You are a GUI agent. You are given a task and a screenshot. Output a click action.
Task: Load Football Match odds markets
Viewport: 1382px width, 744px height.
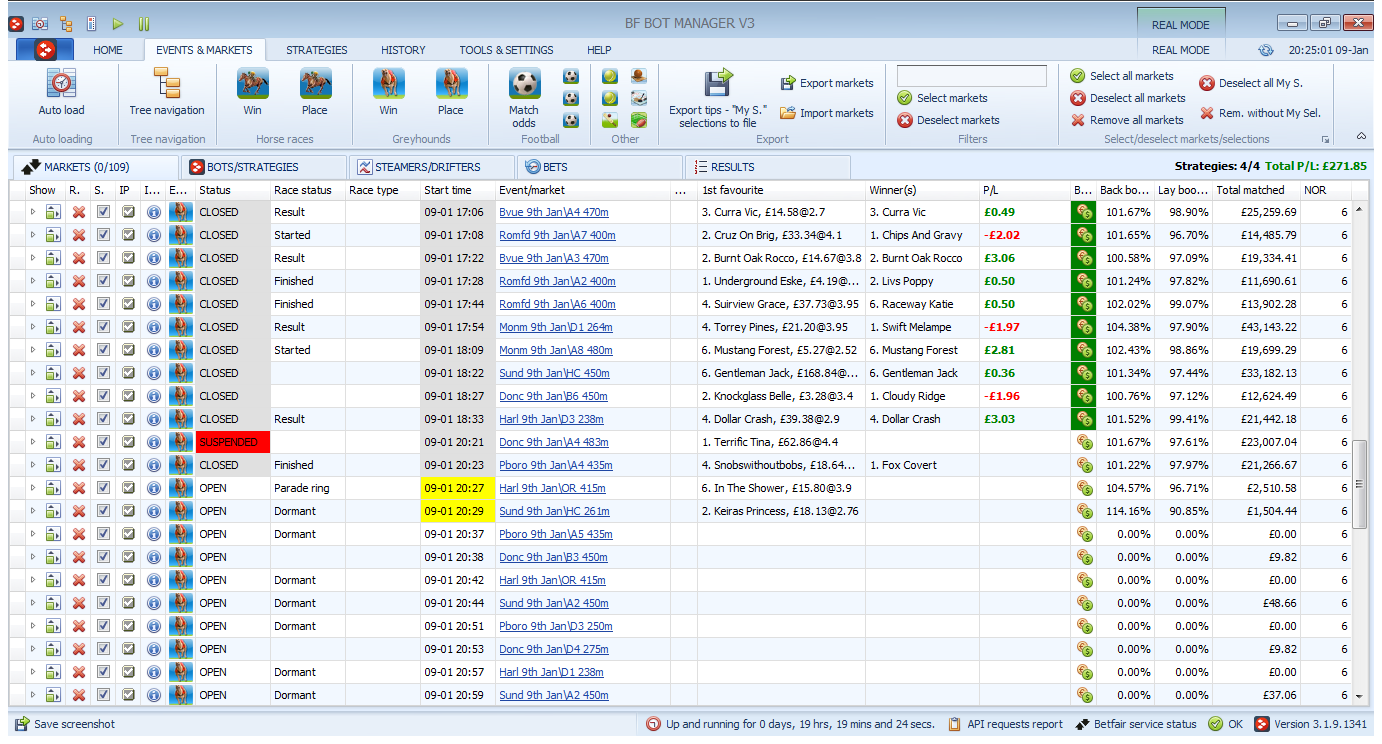tap(524, 98)
